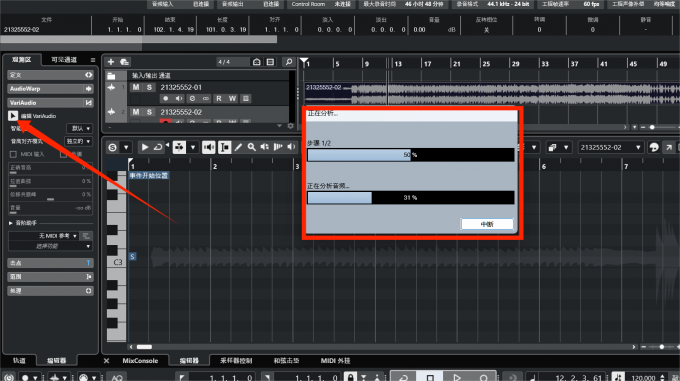Solo track 21325552-01
Viewport: 680px width, 381px height.
click(x=149, y=87)
